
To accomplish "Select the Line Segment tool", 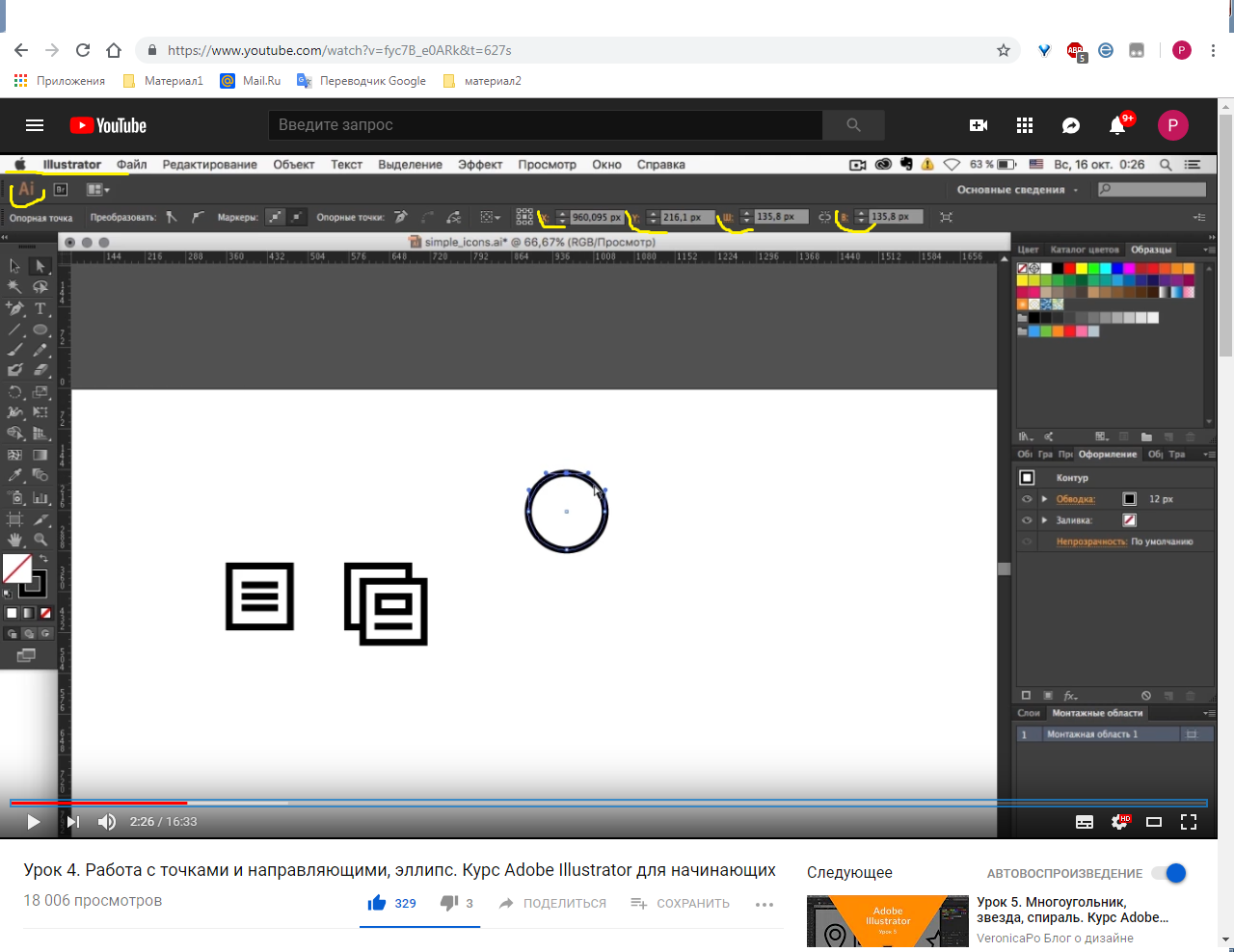I will click(14, 330).
